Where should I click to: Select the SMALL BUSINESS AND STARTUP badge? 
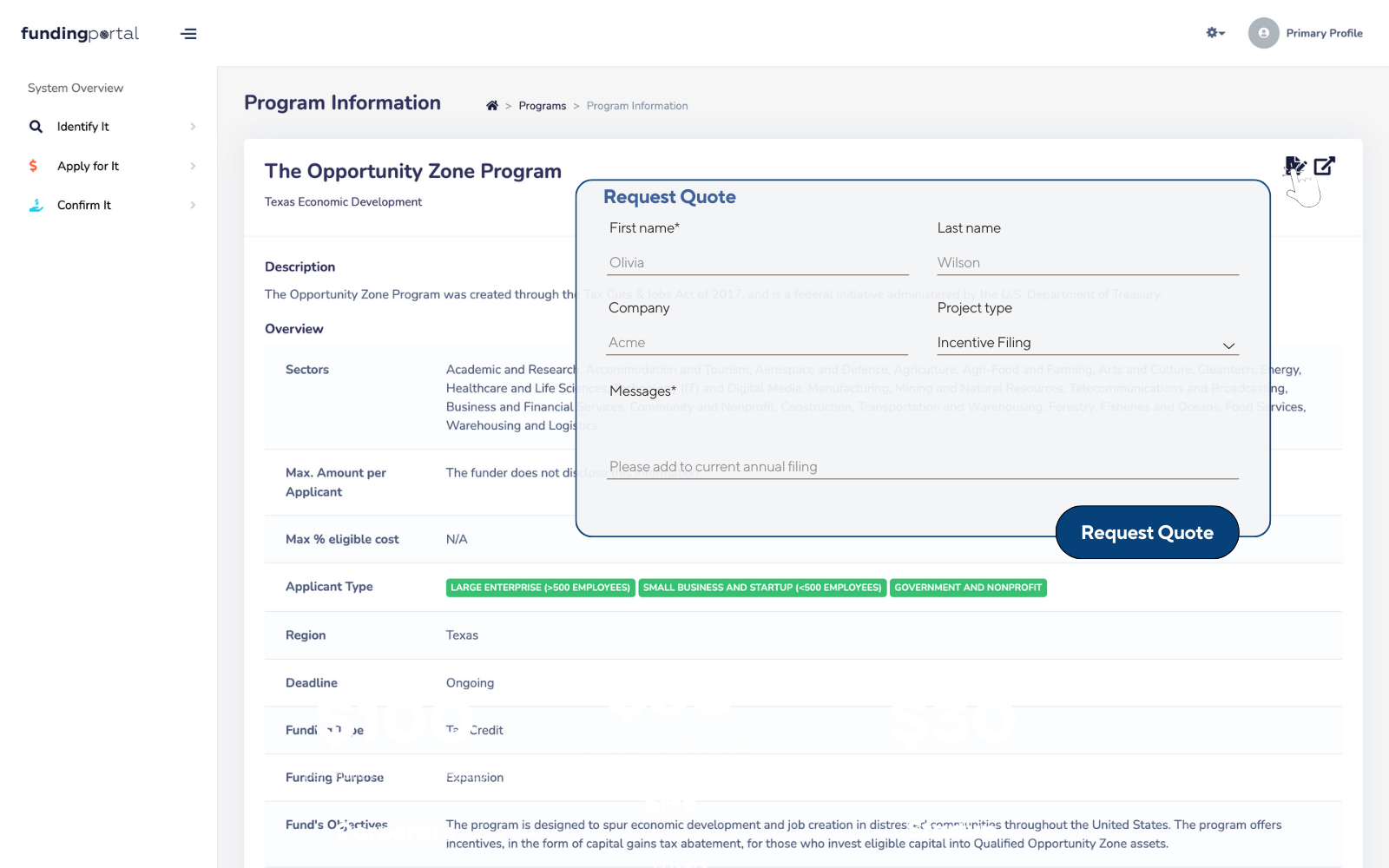click(761, 588)
